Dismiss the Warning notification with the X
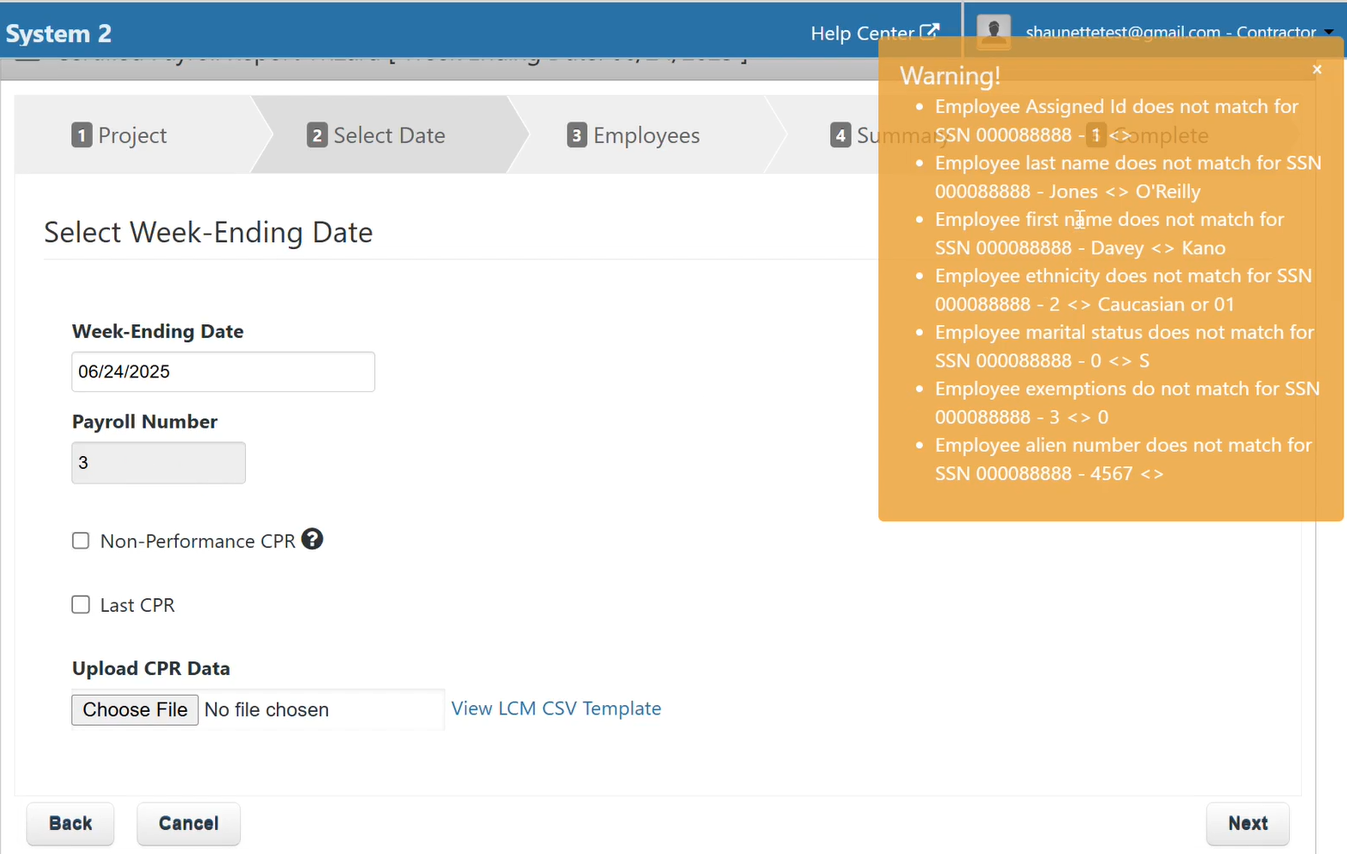The image size is (1347, 854). [1317, 69]
